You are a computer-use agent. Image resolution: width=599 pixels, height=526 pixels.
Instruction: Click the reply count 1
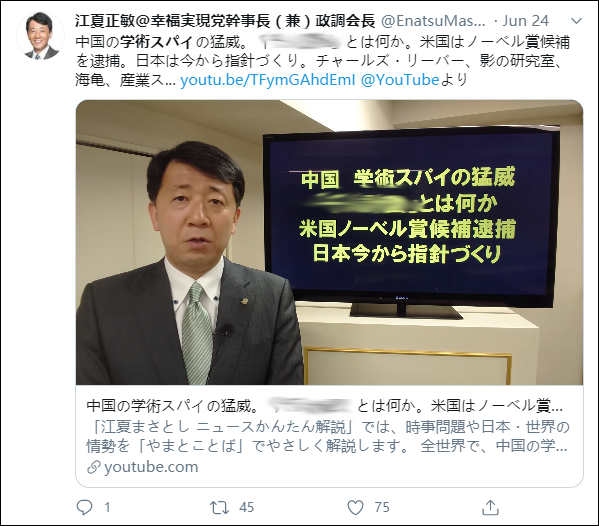107,507
